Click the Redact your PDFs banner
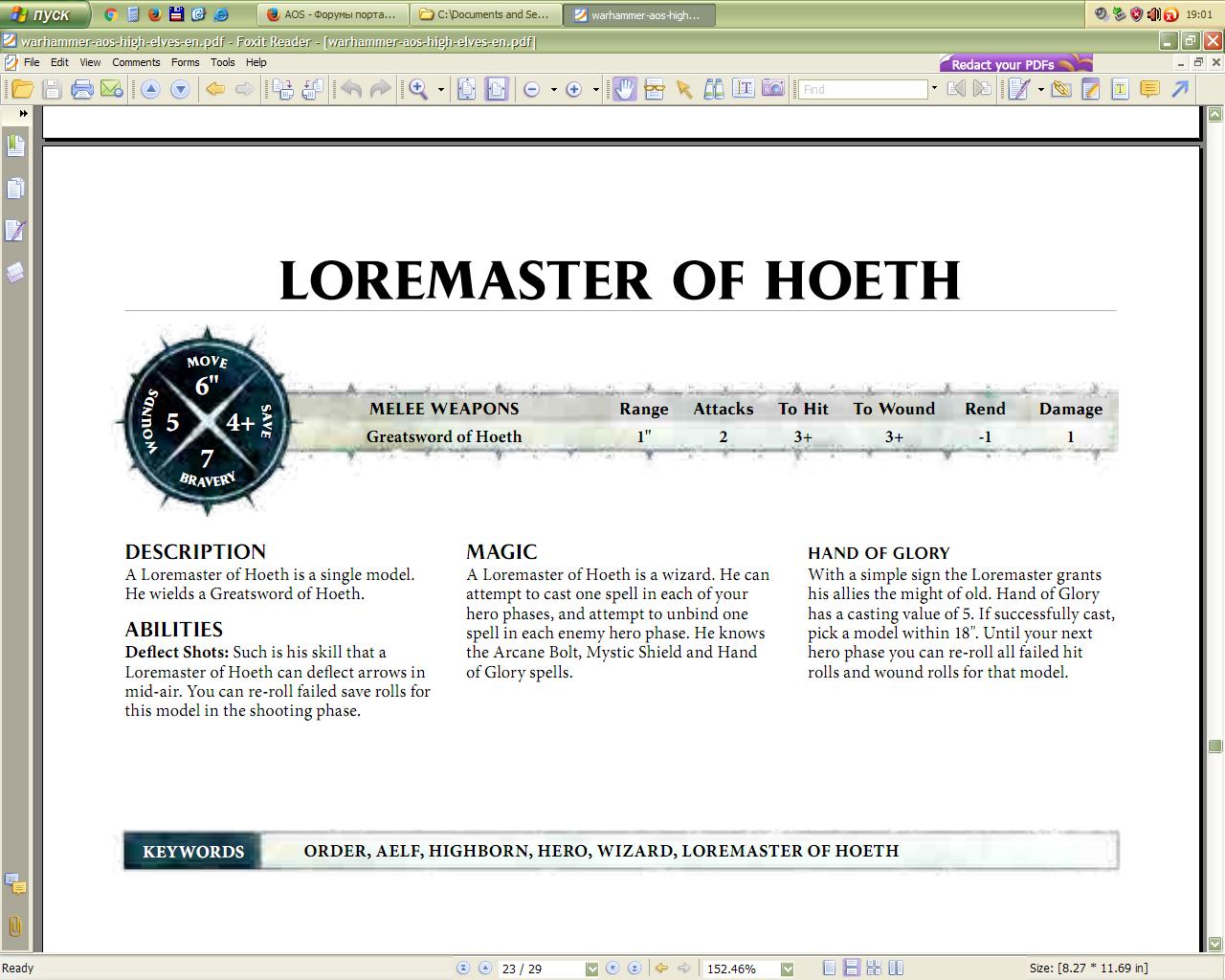The image size is (1225, 980). click(1015, 64)
